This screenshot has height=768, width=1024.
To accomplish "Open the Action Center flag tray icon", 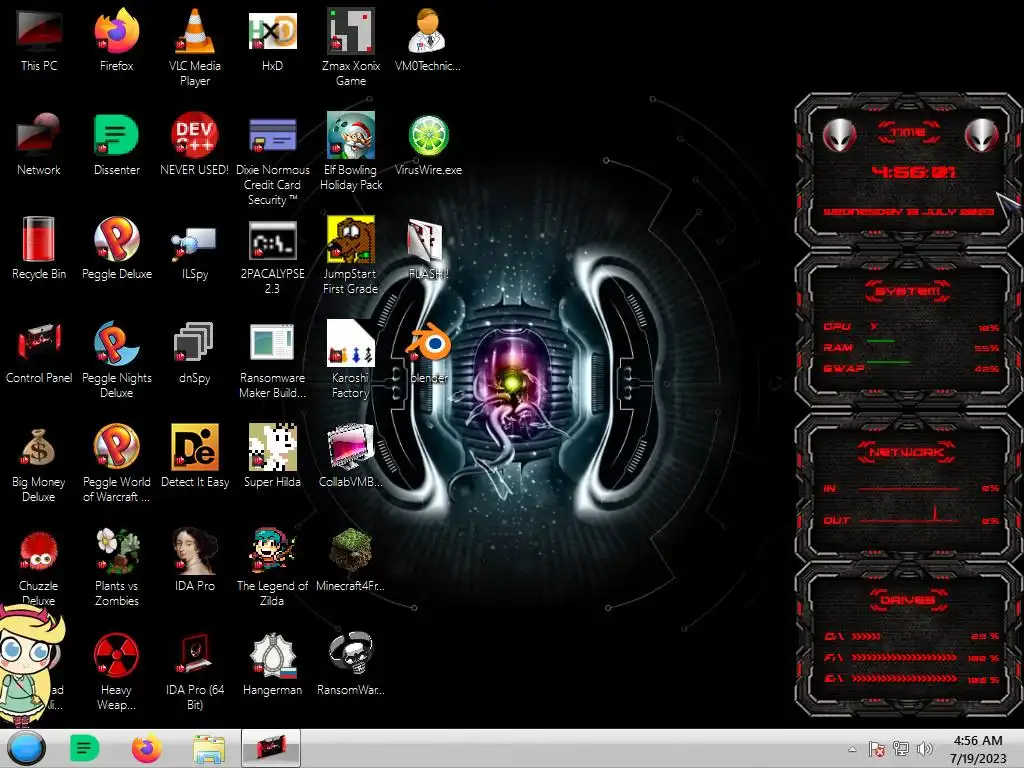I will 876,749.
